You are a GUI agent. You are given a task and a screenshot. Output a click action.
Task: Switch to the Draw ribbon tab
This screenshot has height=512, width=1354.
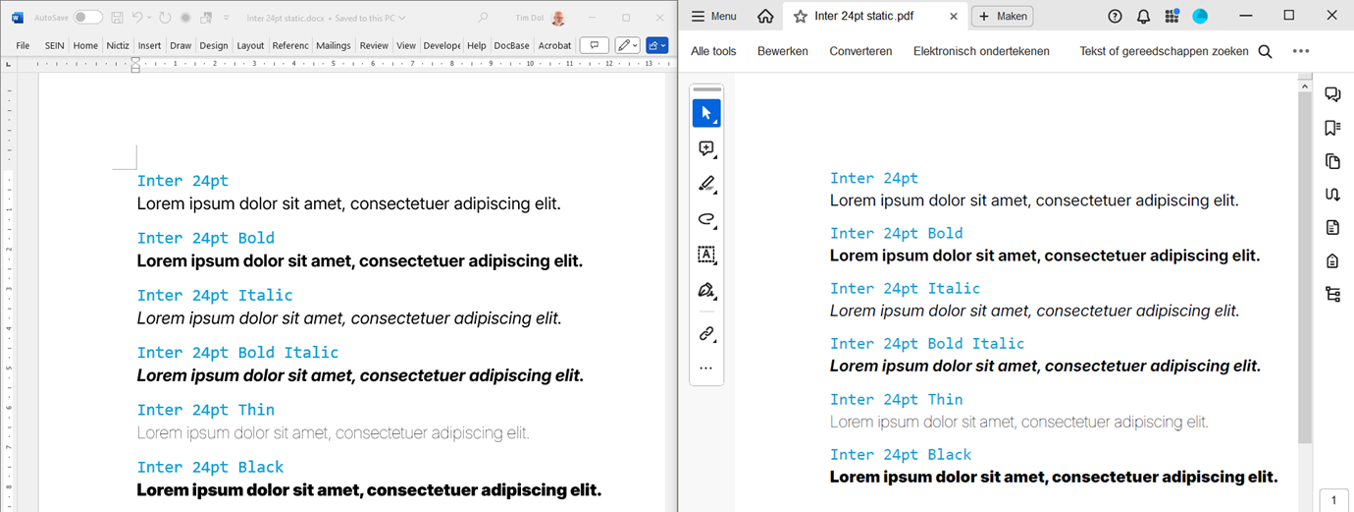click(180, 45)
